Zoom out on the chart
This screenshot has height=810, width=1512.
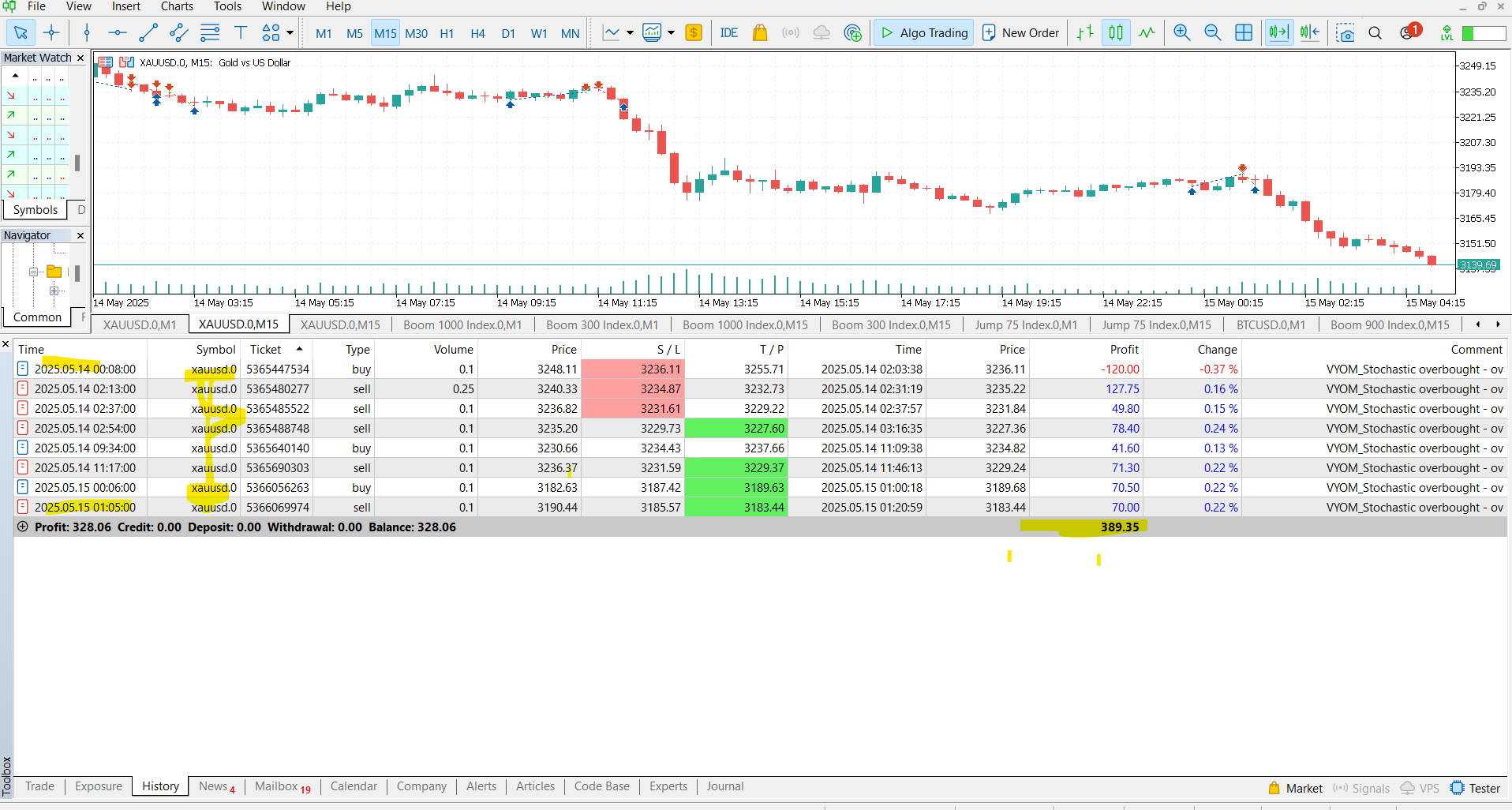[1213, 33]
